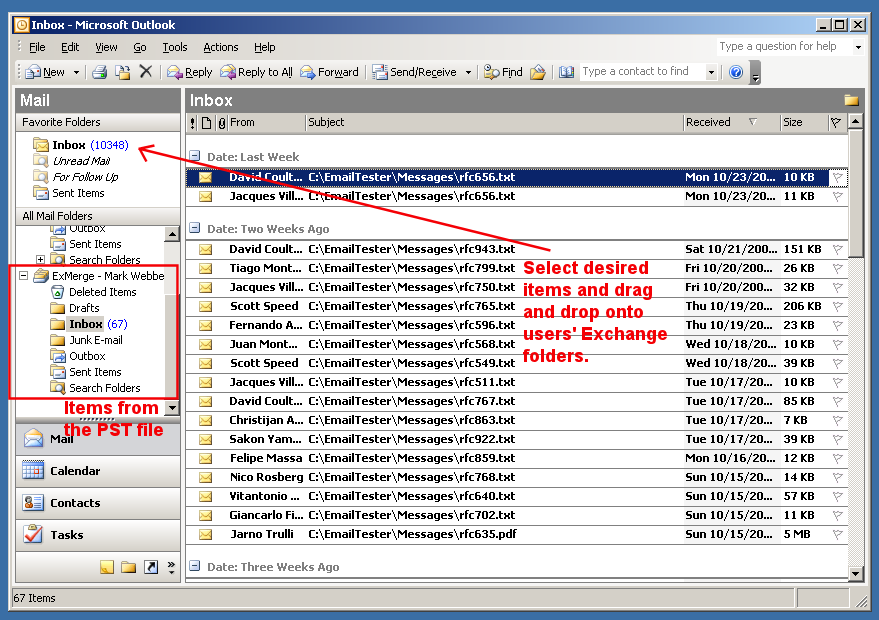Select the Junk E-mail folder
879x620 pixels.
(x=86, y=340)
